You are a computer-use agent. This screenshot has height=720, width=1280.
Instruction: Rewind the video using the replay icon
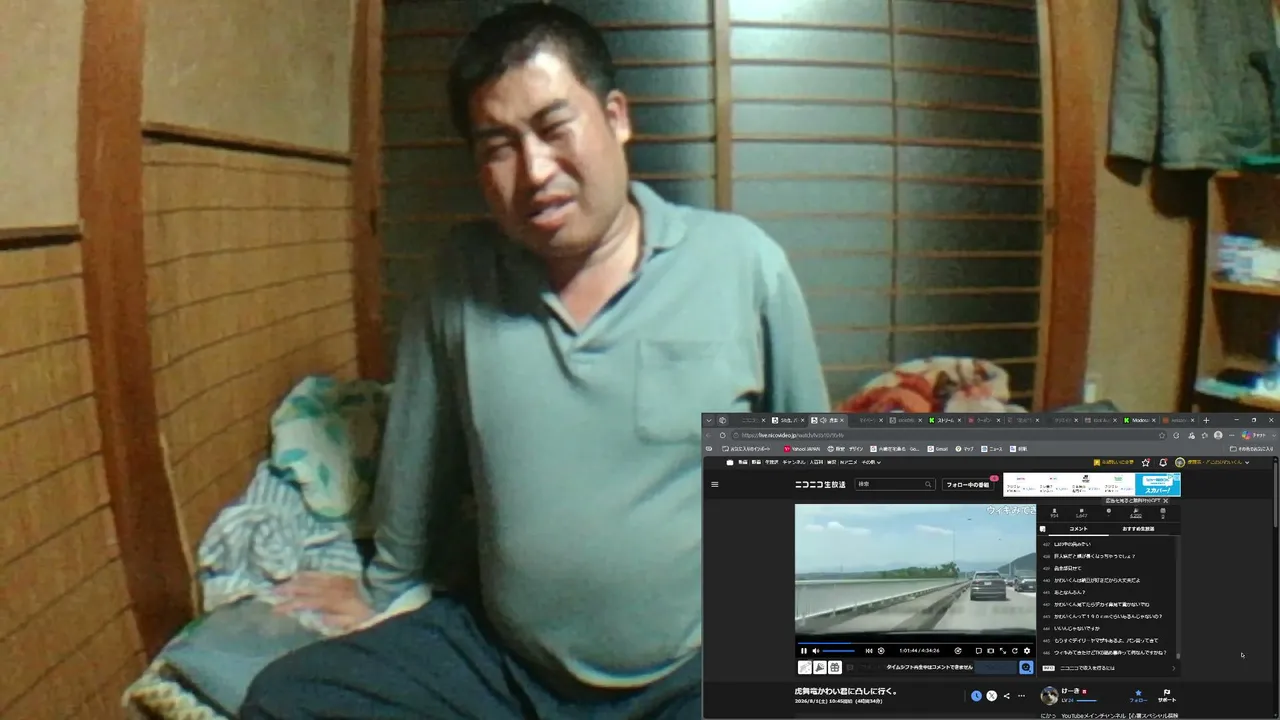point(881,651)
